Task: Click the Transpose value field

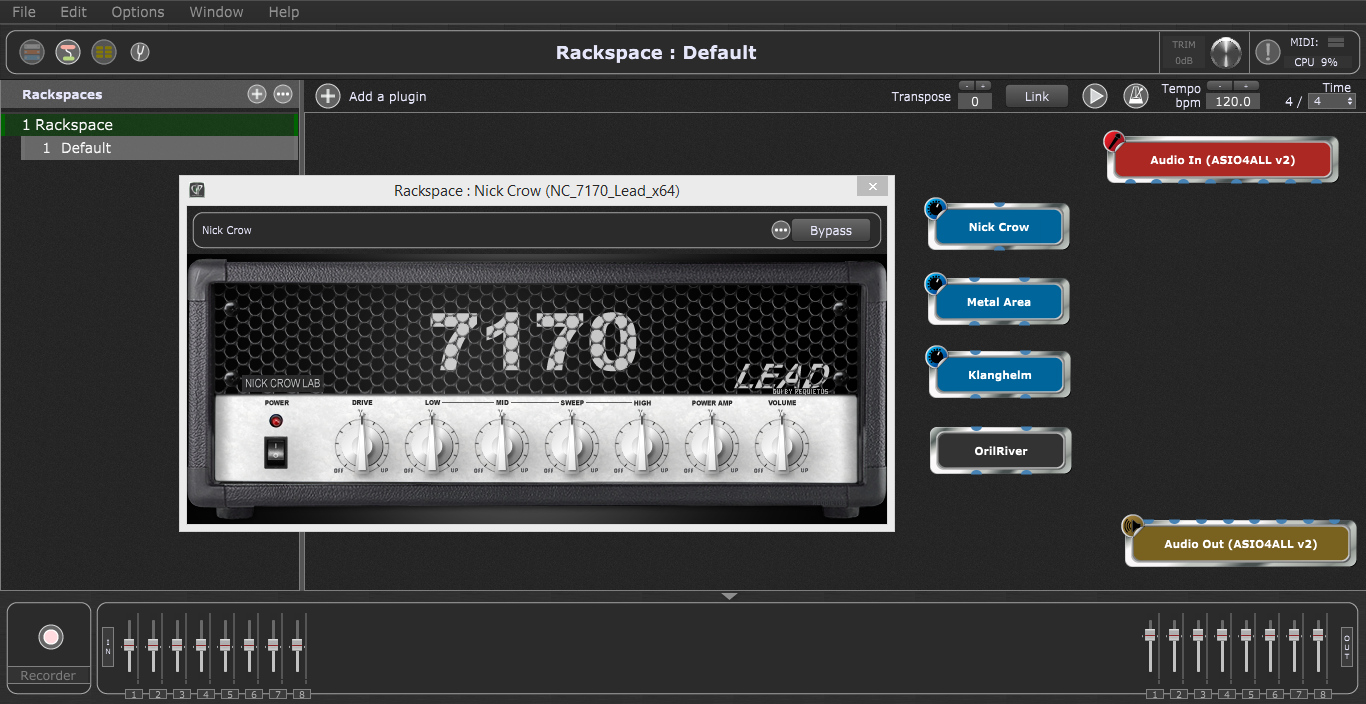Action: pos(975,101)
